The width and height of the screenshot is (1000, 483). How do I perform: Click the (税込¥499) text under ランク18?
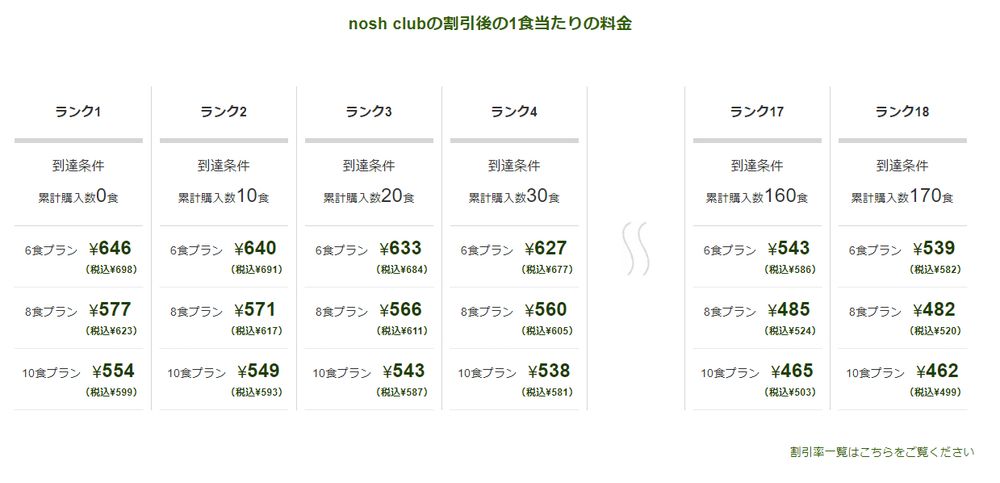[936, 392]
